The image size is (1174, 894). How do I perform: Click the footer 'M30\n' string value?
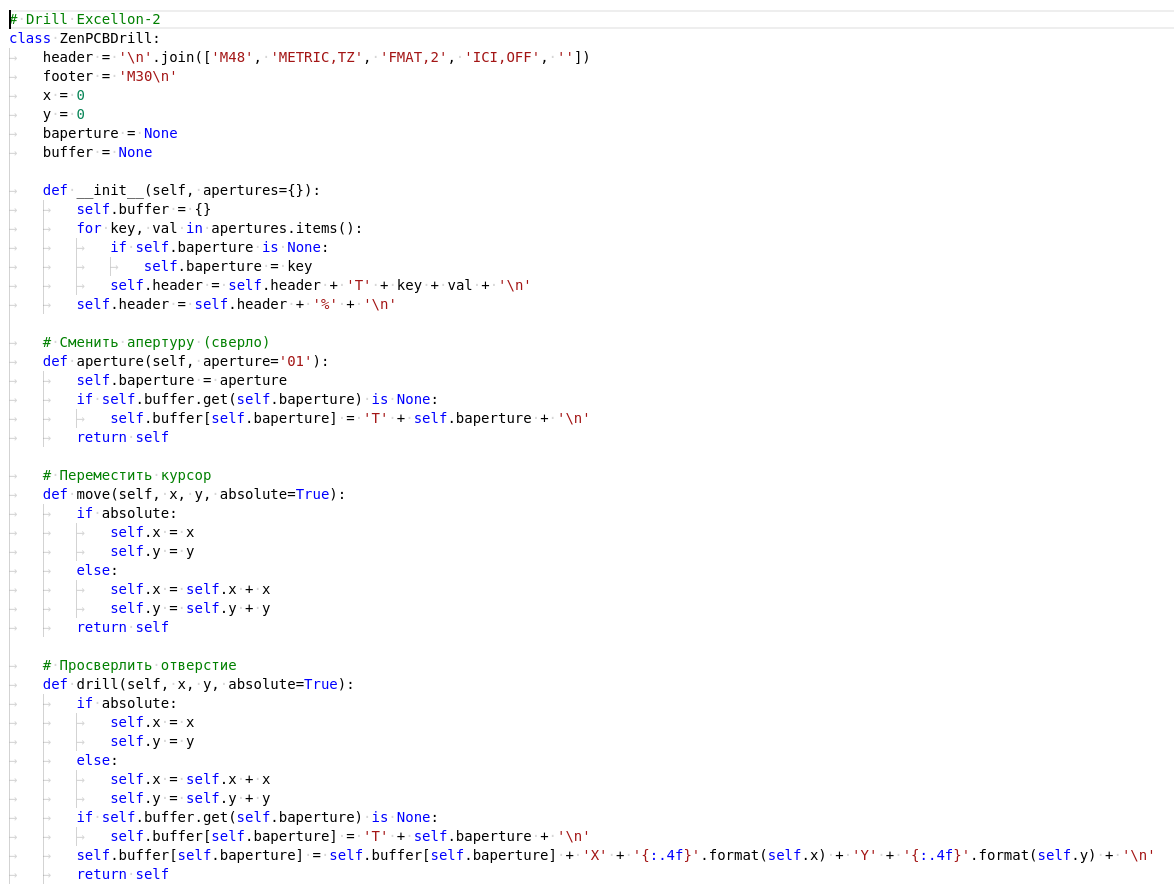147,76
